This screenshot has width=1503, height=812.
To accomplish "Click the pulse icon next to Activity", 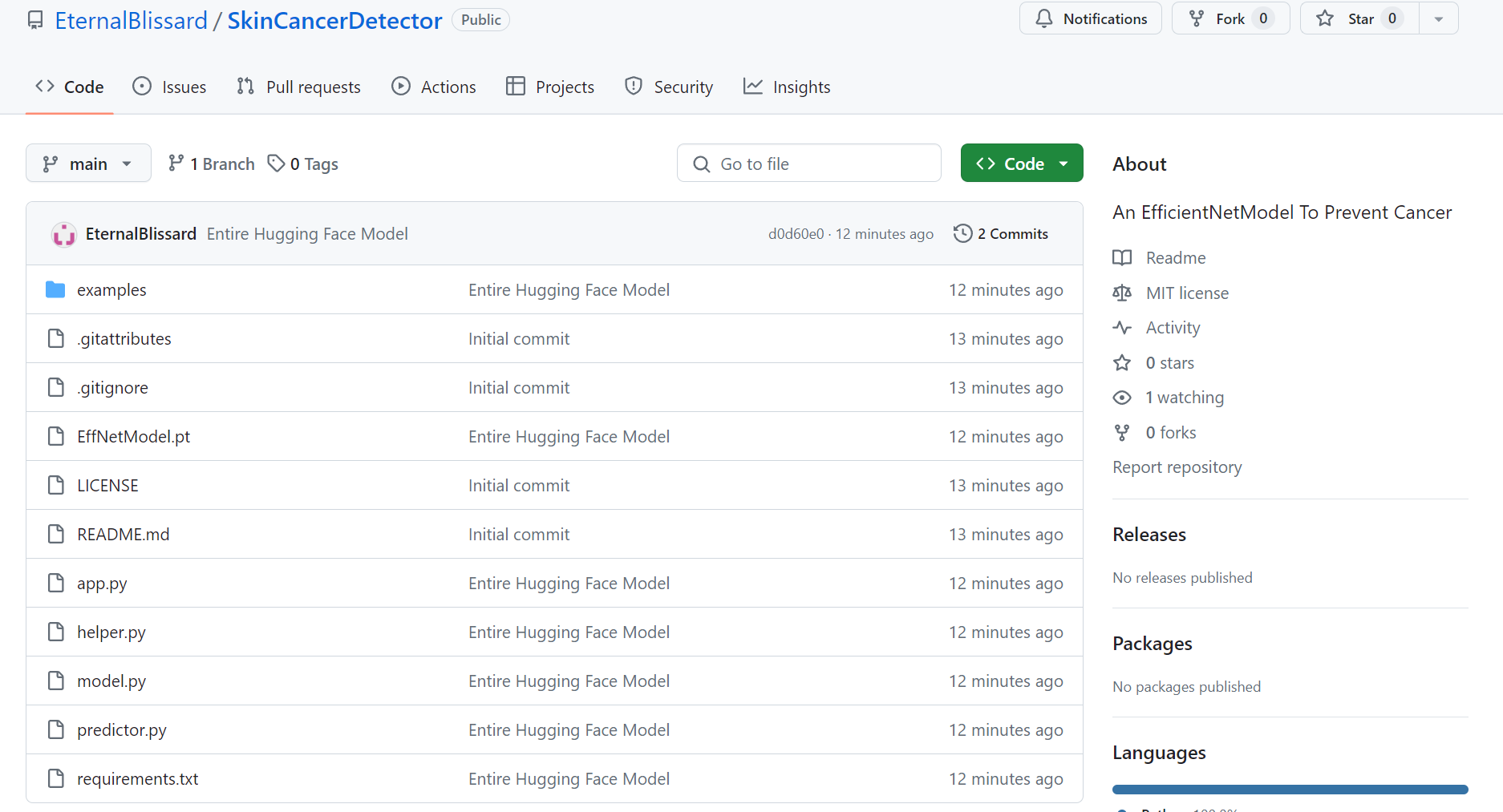I will [x=1122, y=327].
